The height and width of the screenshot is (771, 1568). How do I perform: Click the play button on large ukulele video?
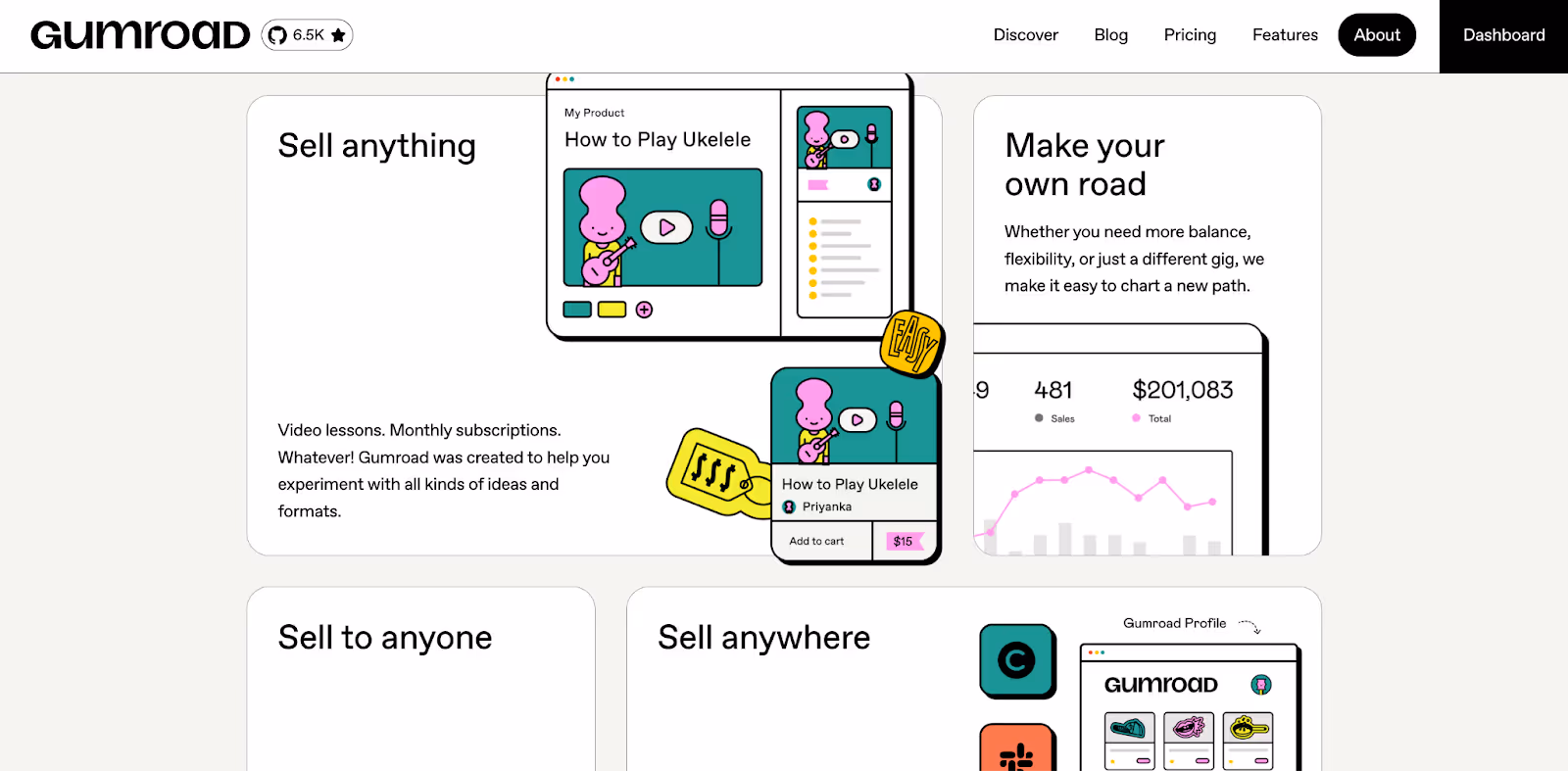pyautogui.click(x=666, y=227)
